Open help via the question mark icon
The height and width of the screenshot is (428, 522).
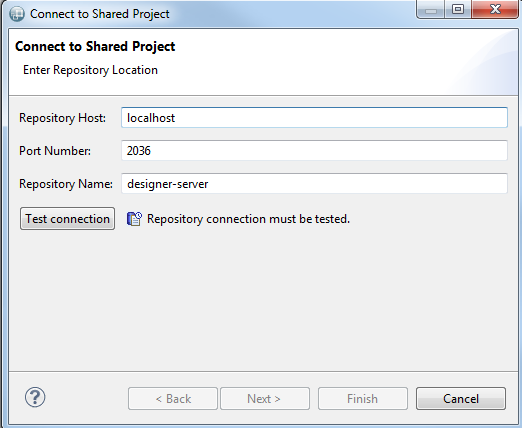pyautogui.click(x=35, y=397)
